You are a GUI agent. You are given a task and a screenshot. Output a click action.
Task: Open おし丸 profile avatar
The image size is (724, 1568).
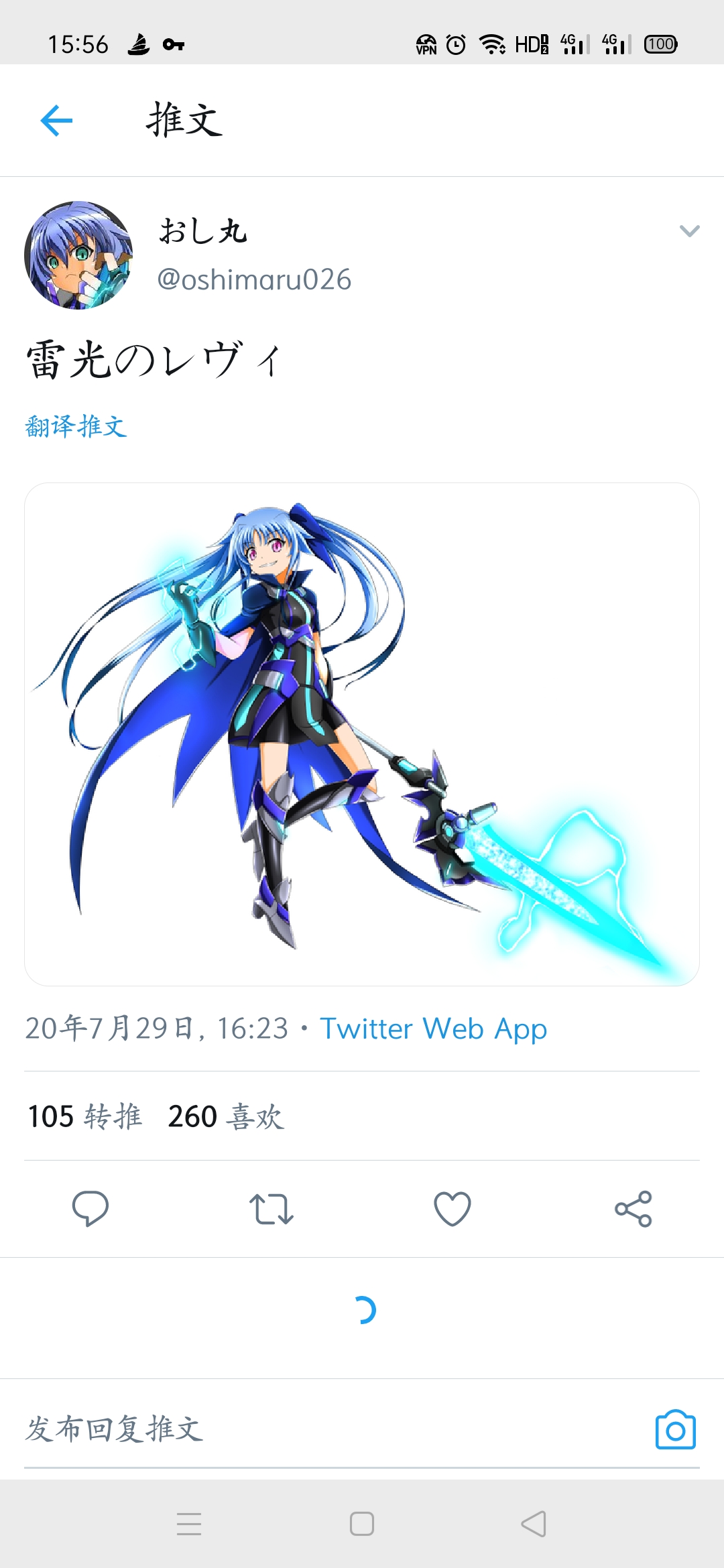(x=78, y=255)
